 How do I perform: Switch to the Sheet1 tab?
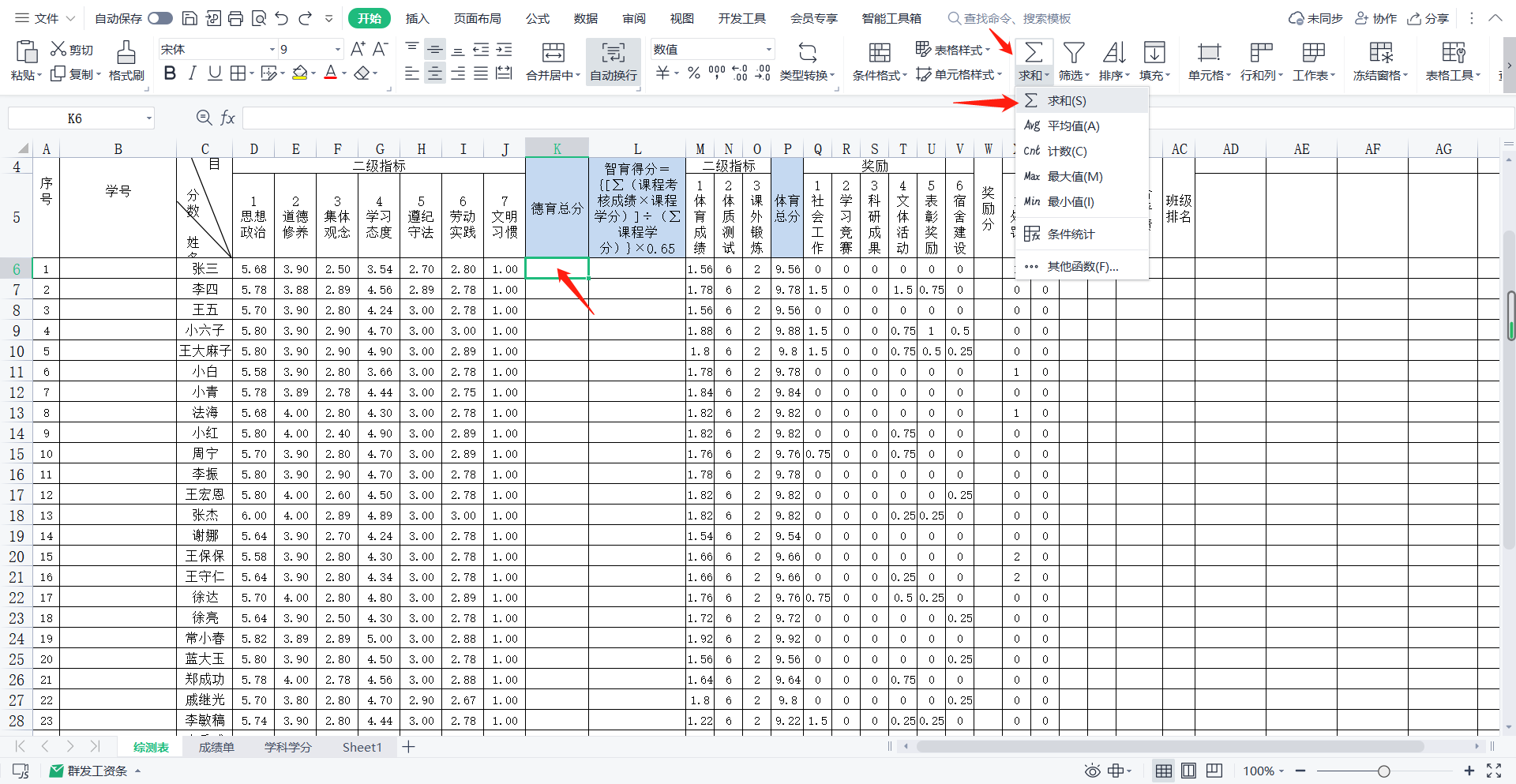click(362, 747)
